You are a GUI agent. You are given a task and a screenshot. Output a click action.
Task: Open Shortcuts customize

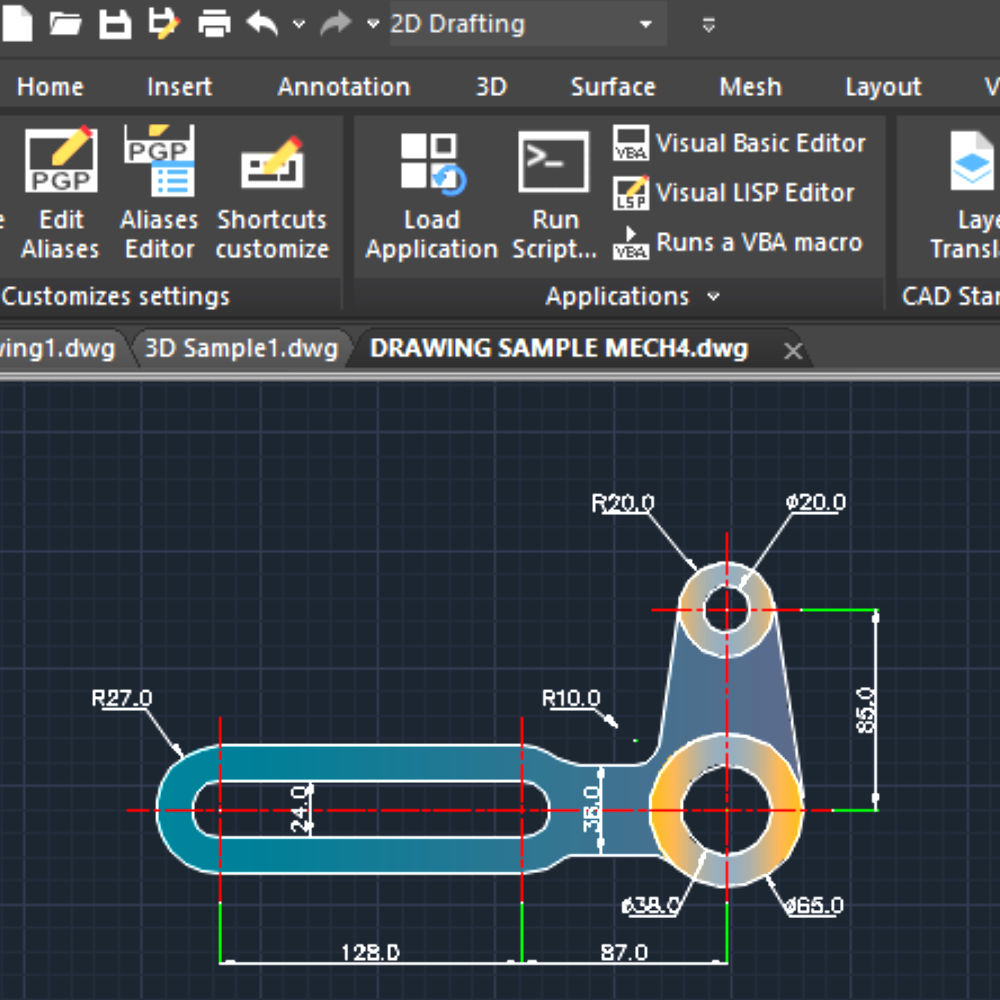coord(271,190)
